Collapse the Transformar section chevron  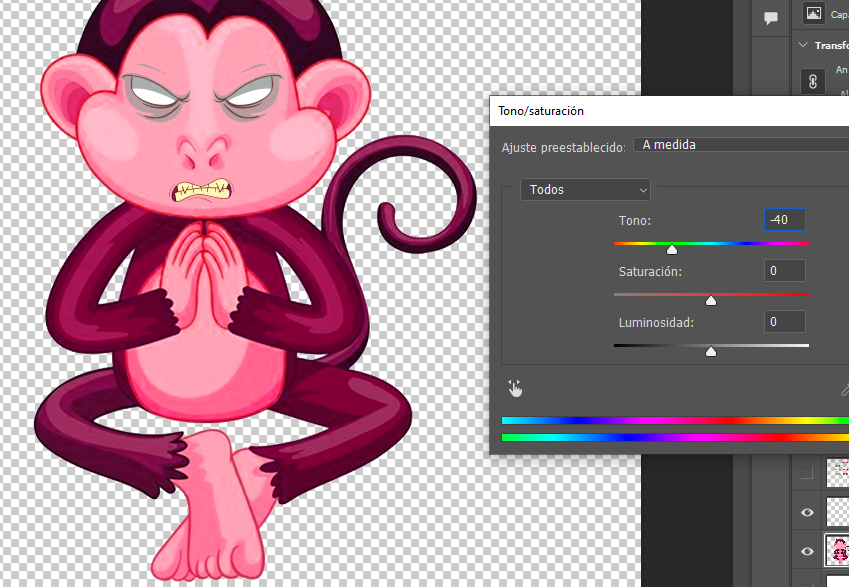click(803, 45)
